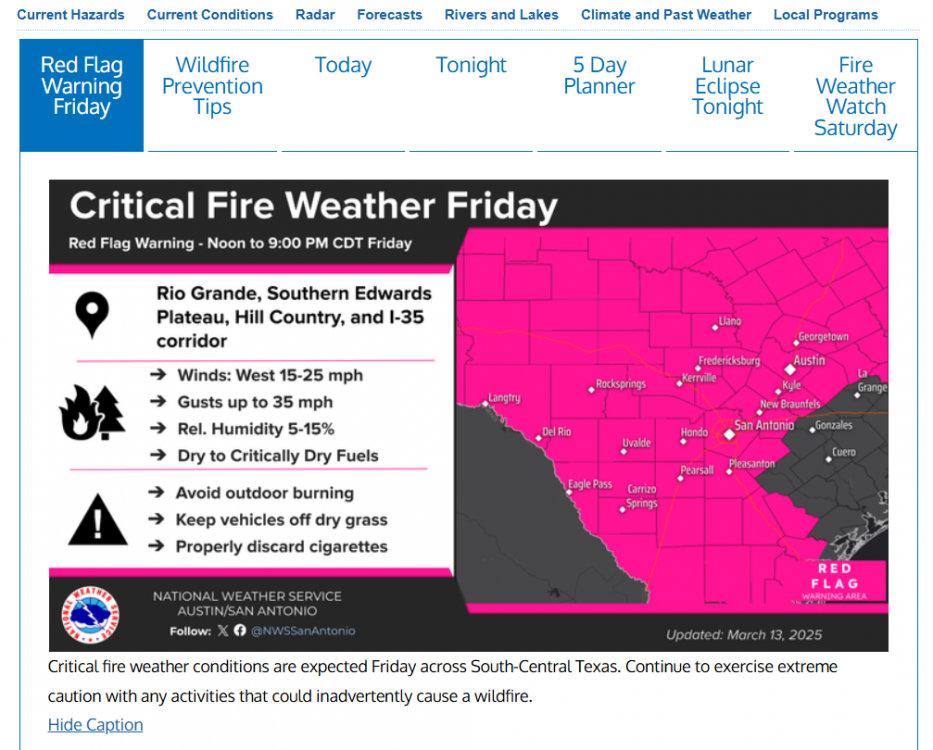Expand the Rivers and Lakes menu
933x750 pixels.
coord(501,15)
